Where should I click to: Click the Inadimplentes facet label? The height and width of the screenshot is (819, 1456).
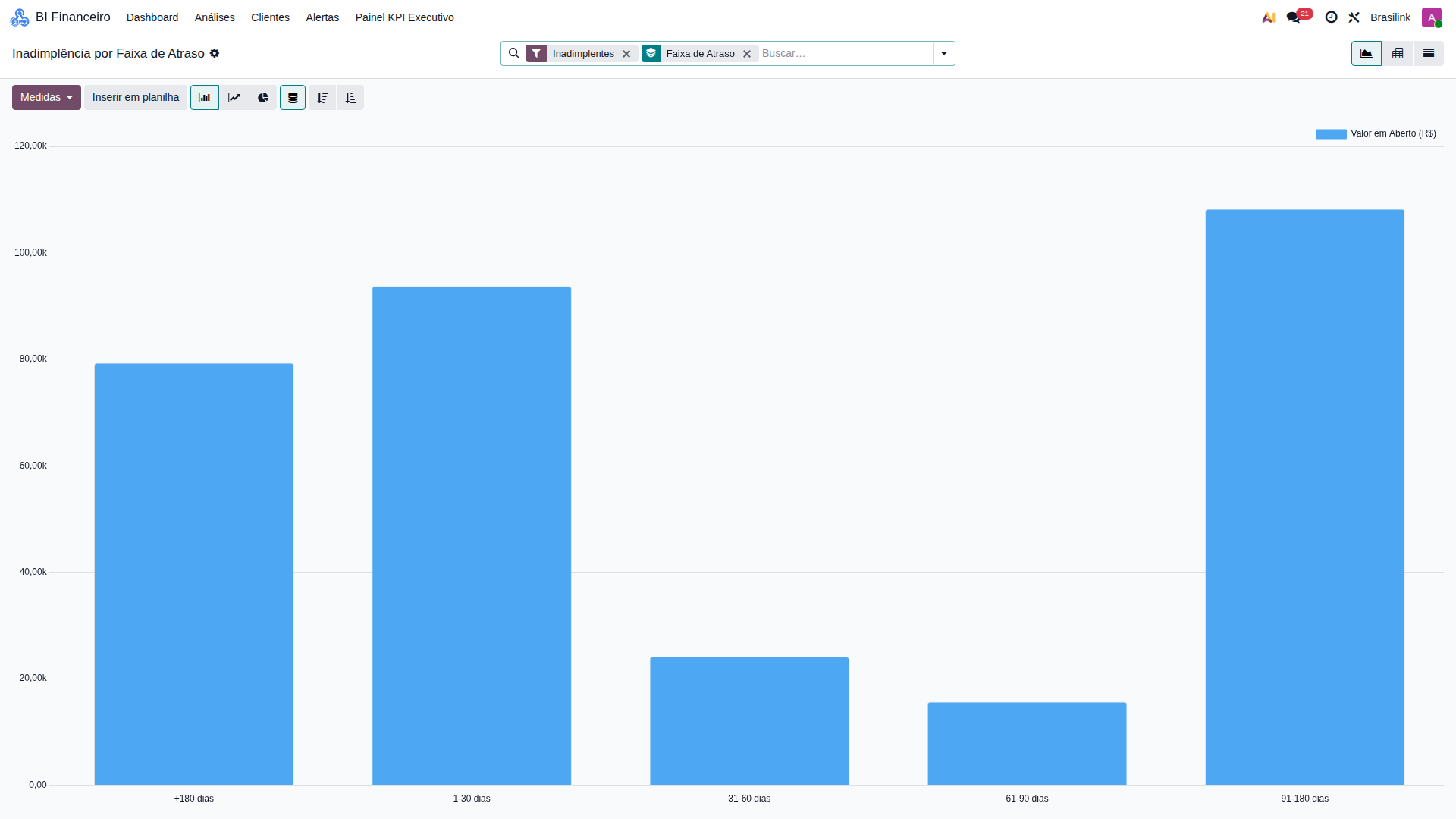click(x=583, y=53)
